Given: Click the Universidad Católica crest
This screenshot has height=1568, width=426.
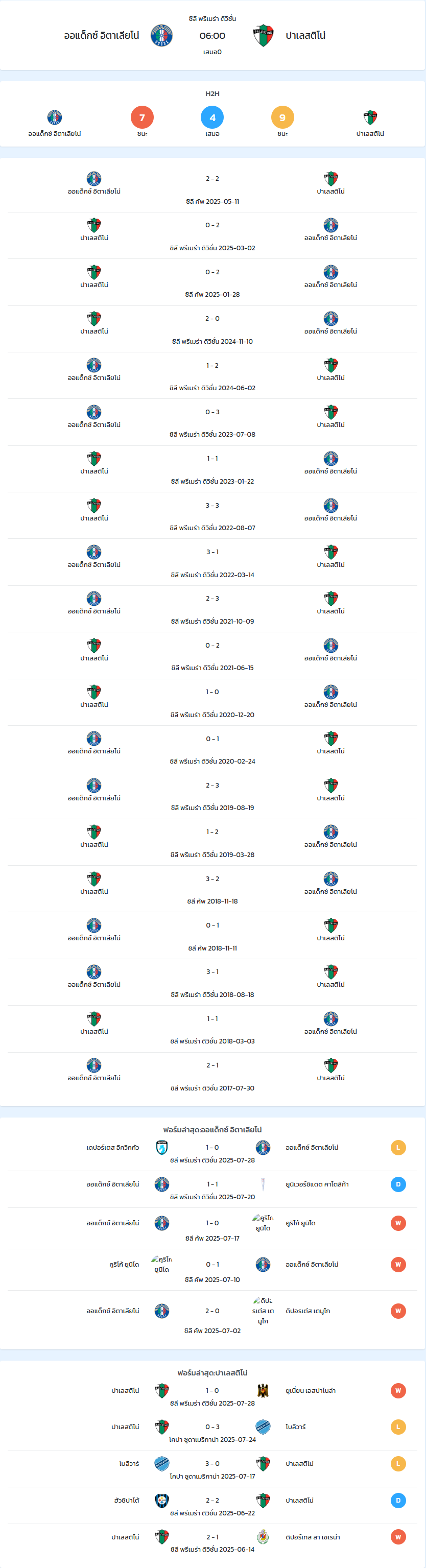Looking at the screenshot, I should 263,1184.
